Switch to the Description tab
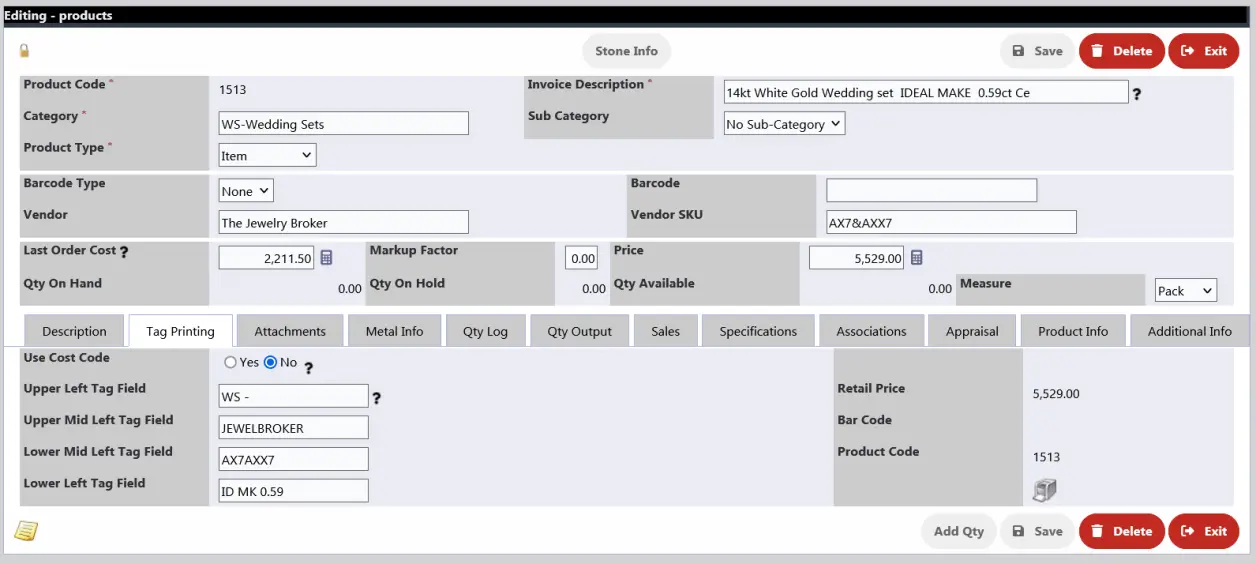 (x=74, y=331)
